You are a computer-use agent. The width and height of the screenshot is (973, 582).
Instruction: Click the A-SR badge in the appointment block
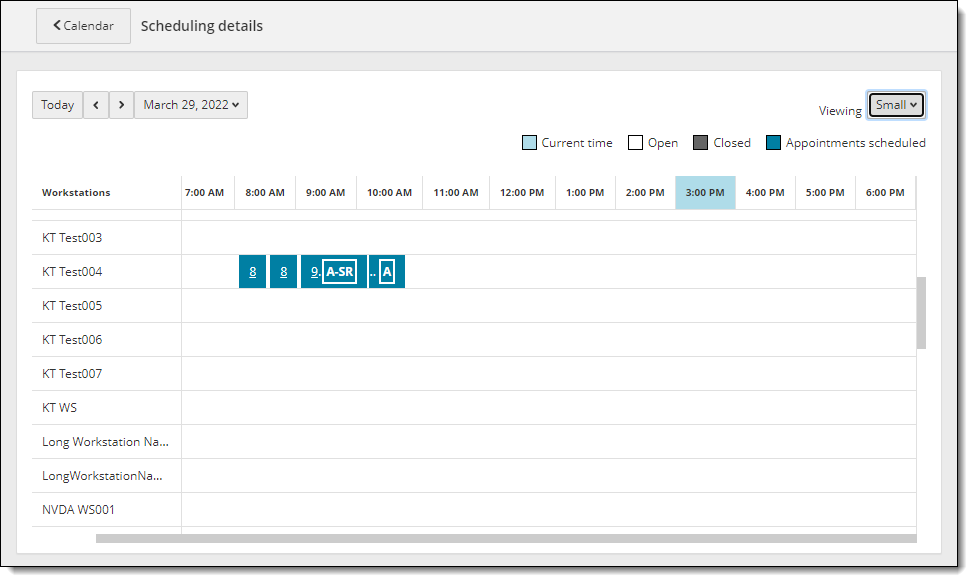coord(339,272)
